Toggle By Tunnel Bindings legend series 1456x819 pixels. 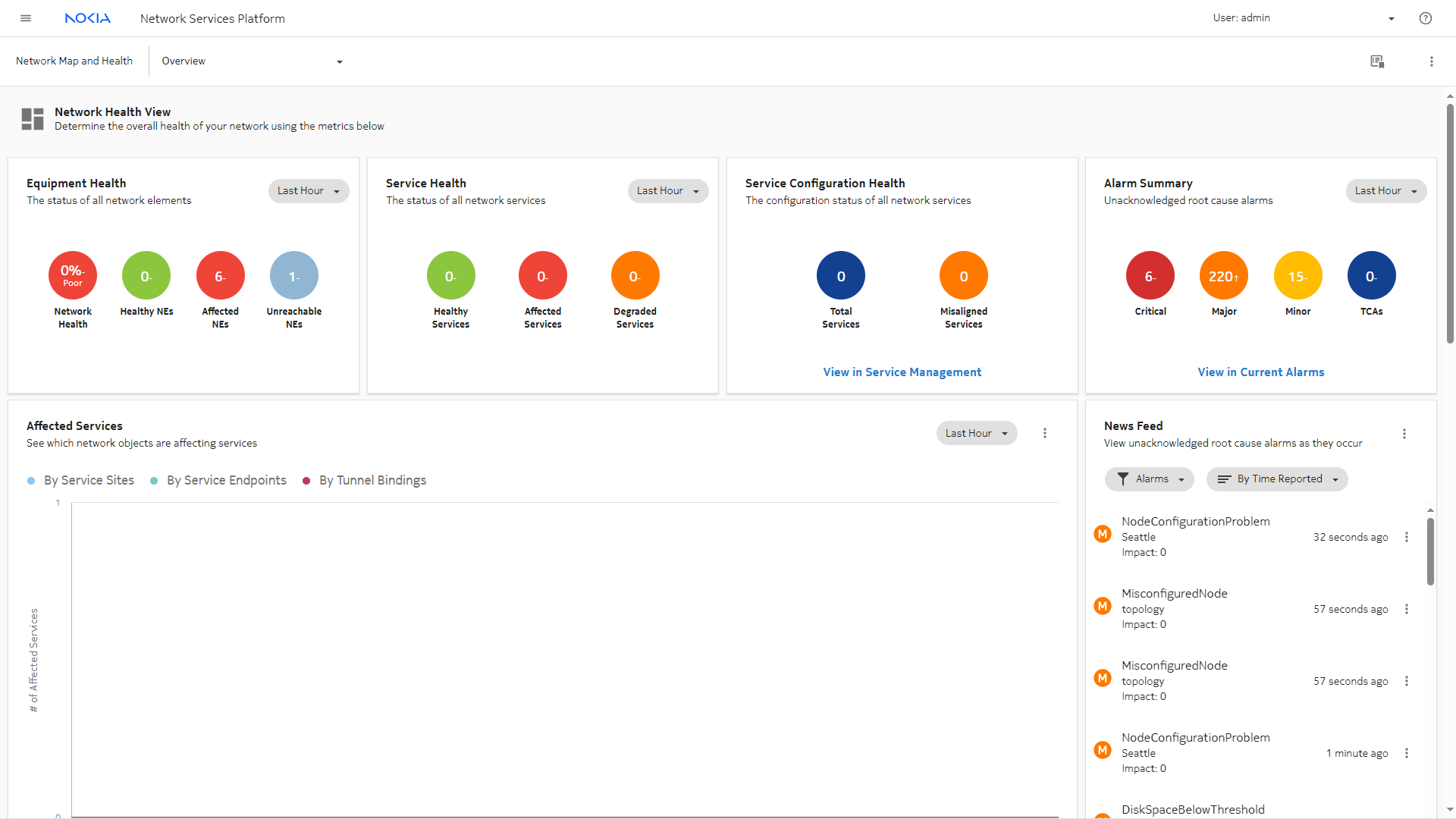click(365, 481)
